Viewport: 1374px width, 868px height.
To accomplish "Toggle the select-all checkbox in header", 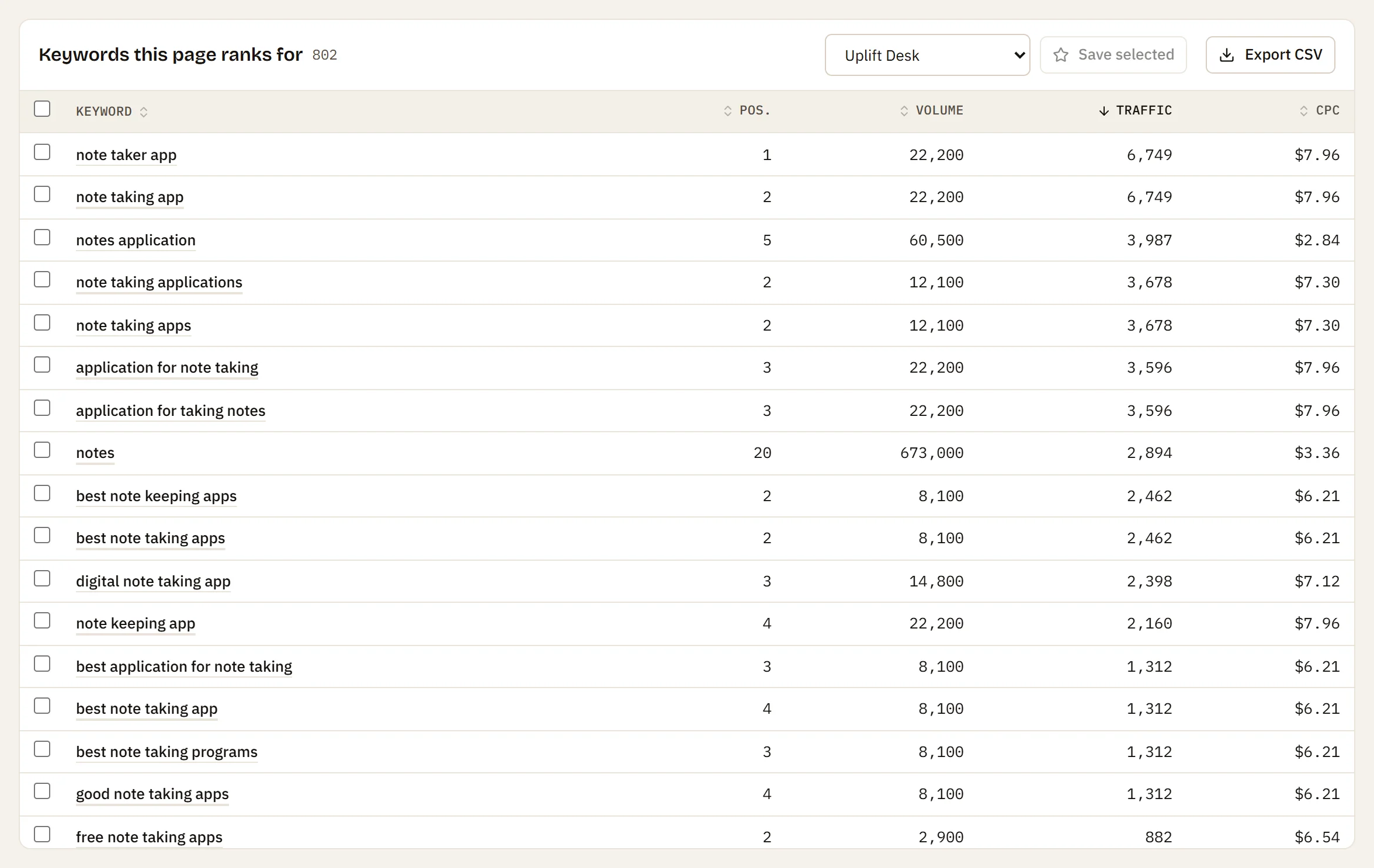I will point(42,109).
